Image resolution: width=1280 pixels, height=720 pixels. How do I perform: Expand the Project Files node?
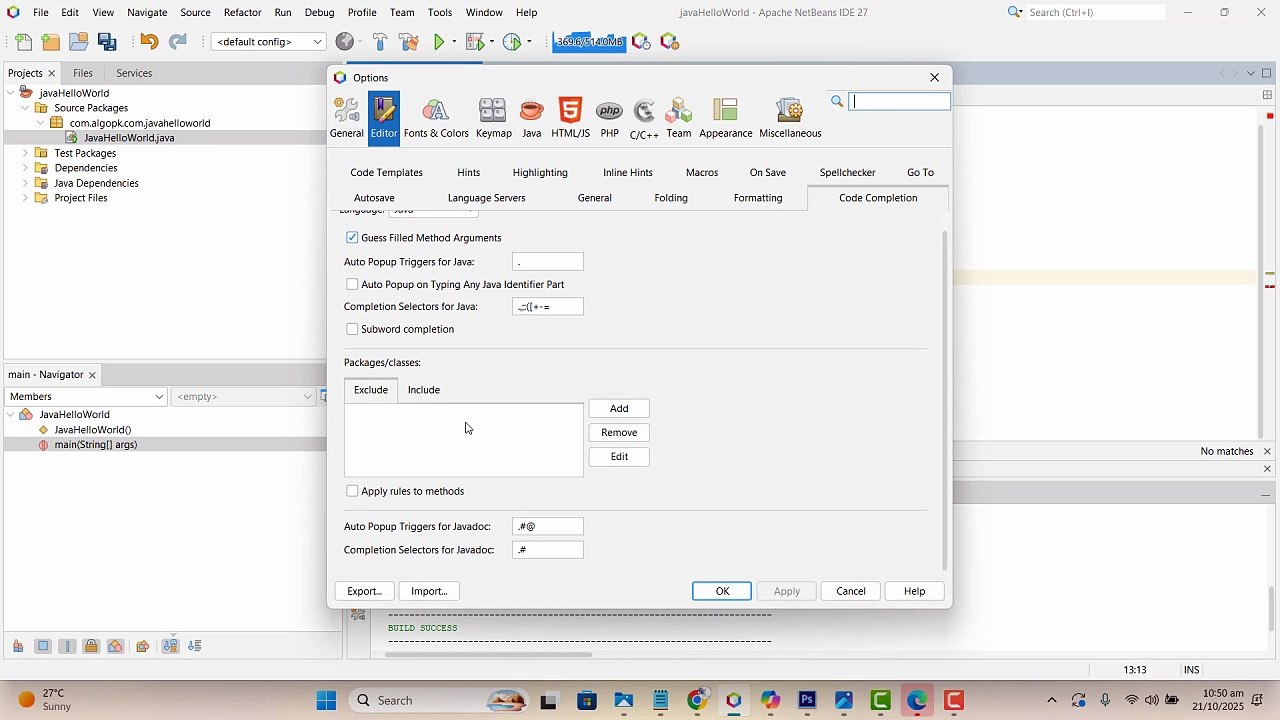point(26,198)
